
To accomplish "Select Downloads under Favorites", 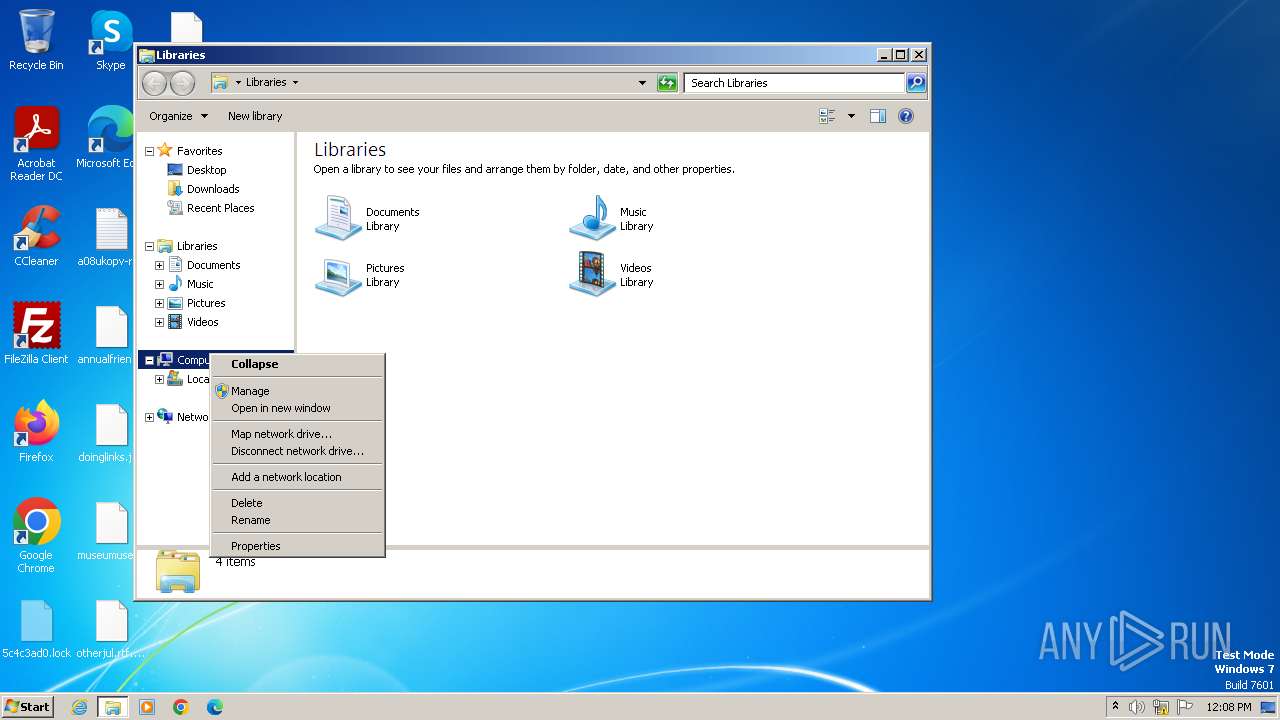I will coord(203,189).
